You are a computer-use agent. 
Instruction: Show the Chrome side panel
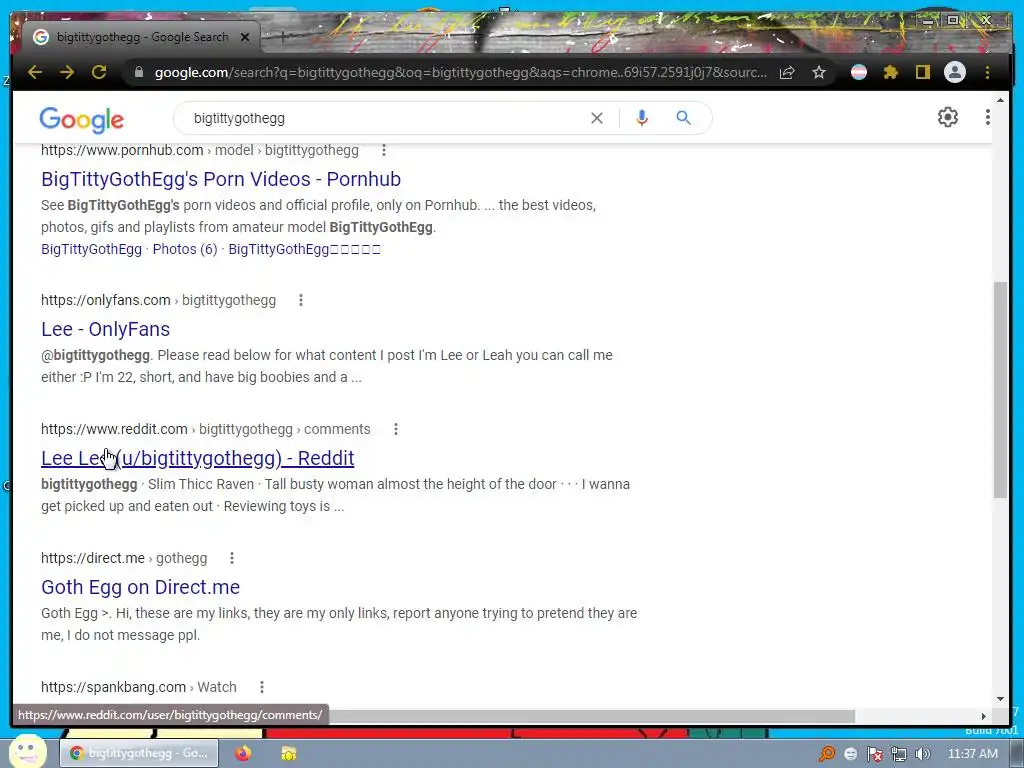tap(922, 72)
